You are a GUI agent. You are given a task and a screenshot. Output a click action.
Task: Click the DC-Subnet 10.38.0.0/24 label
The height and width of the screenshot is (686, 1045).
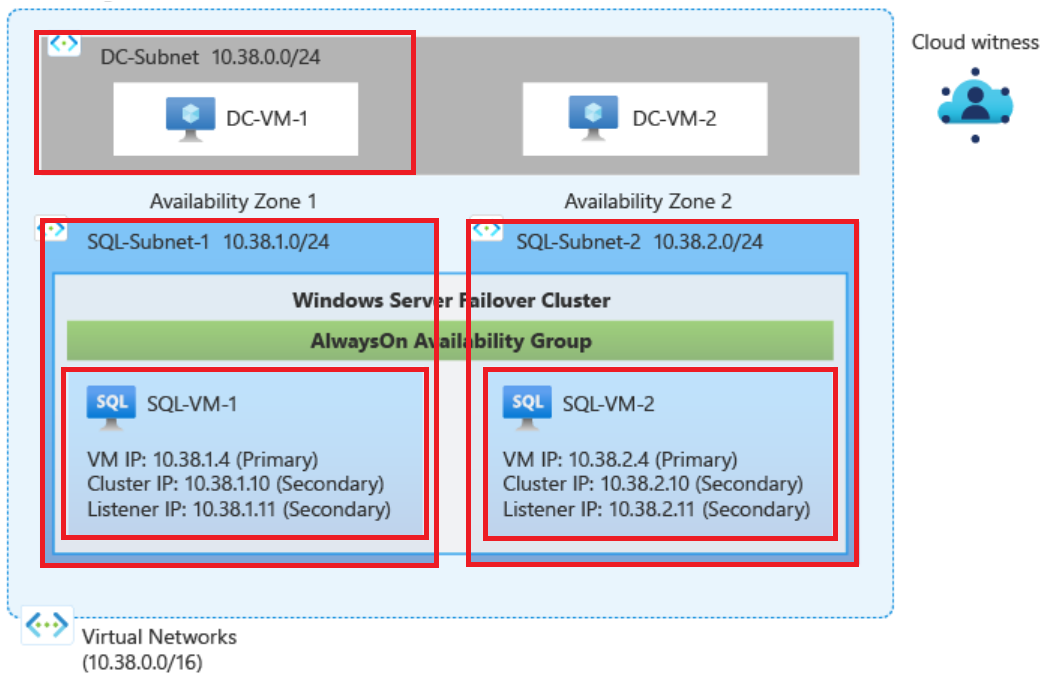click(211, 57)
